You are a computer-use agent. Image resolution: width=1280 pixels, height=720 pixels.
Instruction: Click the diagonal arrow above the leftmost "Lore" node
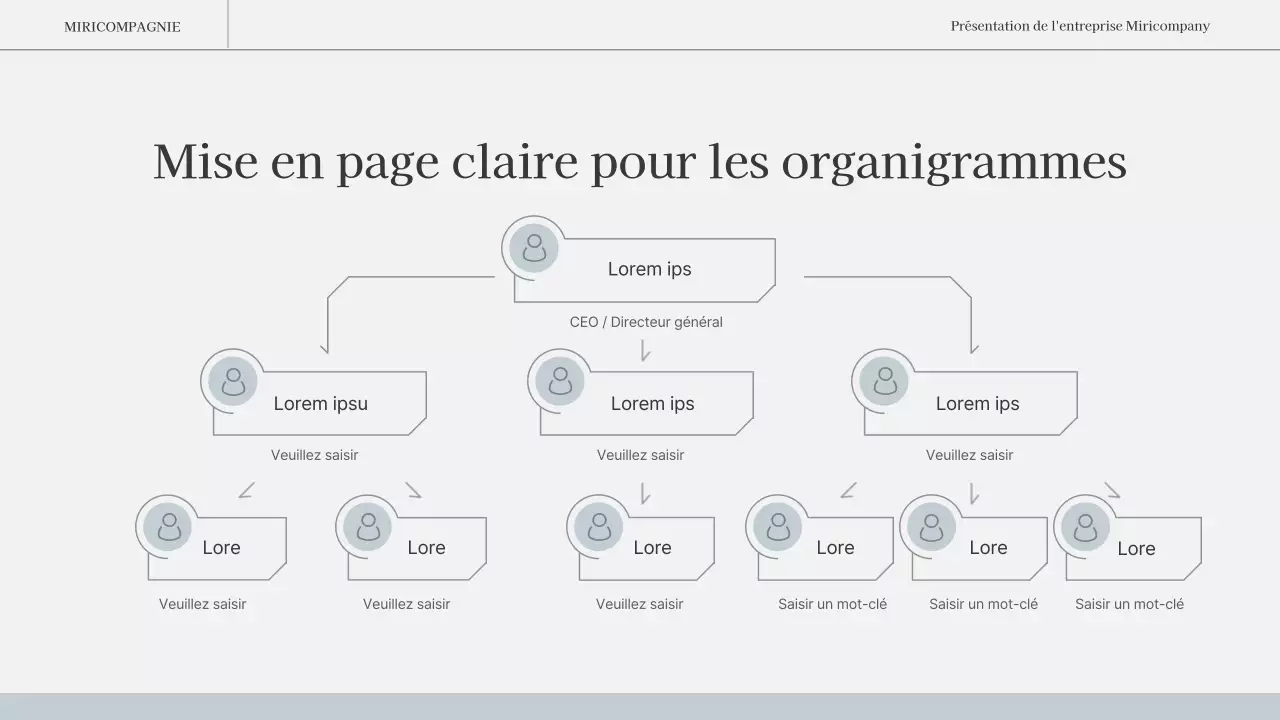tap(245, 489)
